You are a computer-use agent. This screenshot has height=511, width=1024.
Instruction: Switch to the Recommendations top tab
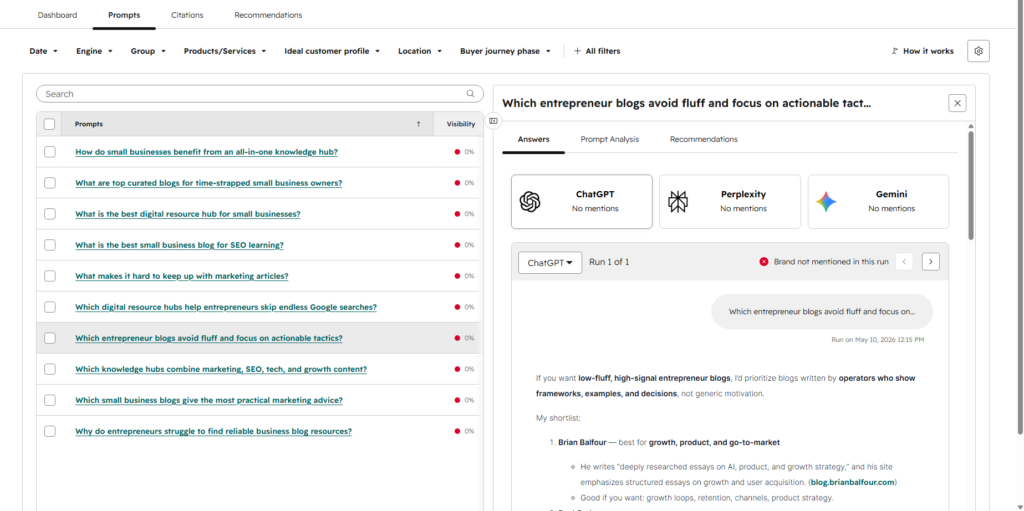tap(268, 14)
